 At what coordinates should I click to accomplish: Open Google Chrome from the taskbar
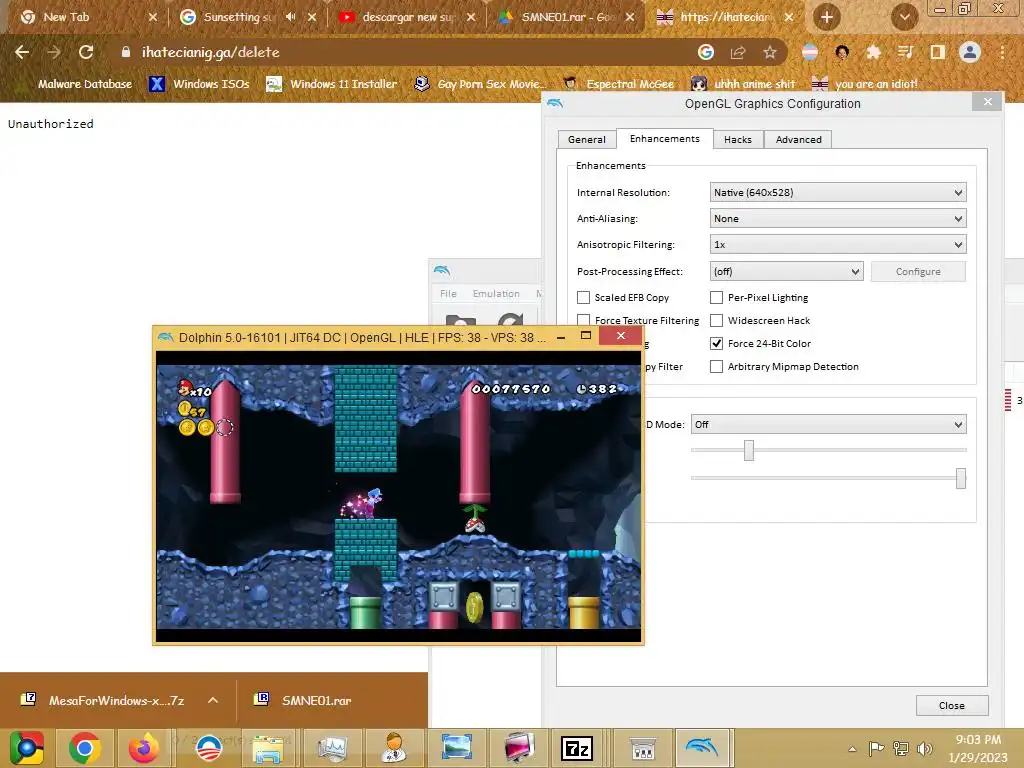[x=84, y=748]
